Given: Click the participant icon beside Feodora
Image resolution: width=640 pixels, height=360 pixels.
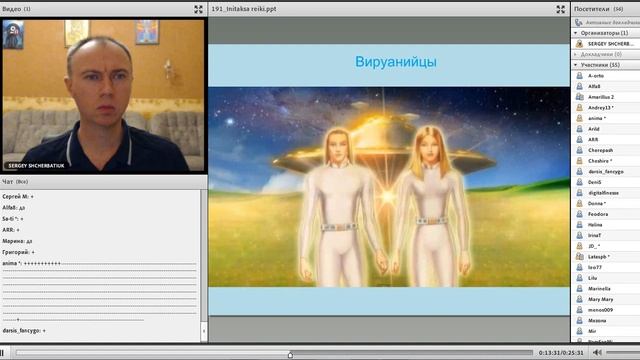Looking at the screenshot, I should pos(579,214).
